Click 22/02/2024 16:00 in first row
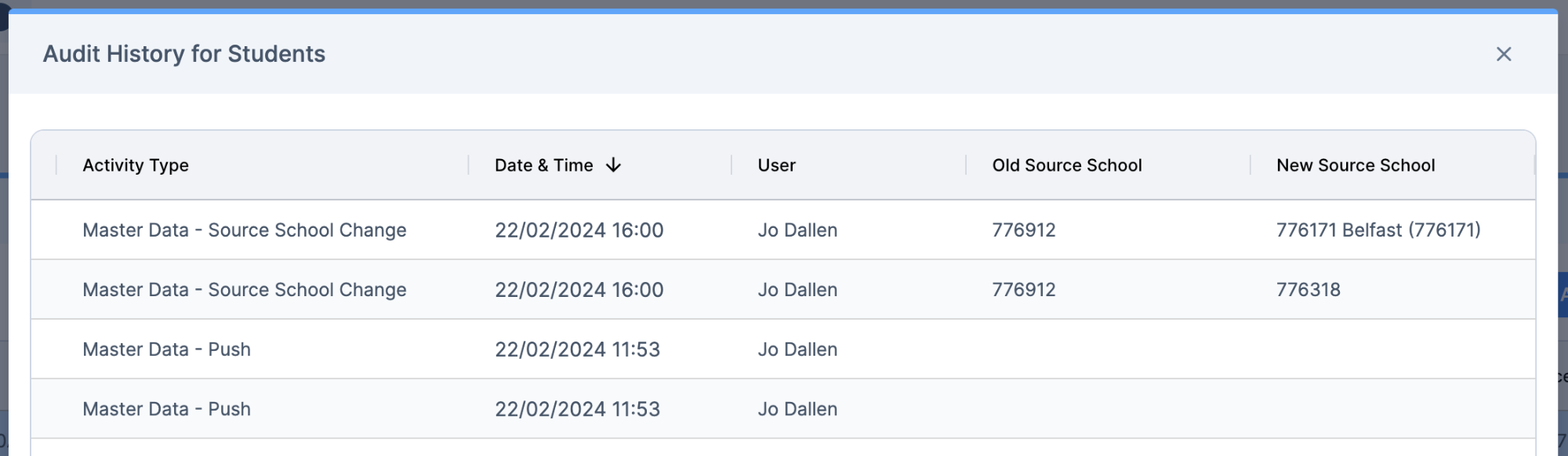 579,230
